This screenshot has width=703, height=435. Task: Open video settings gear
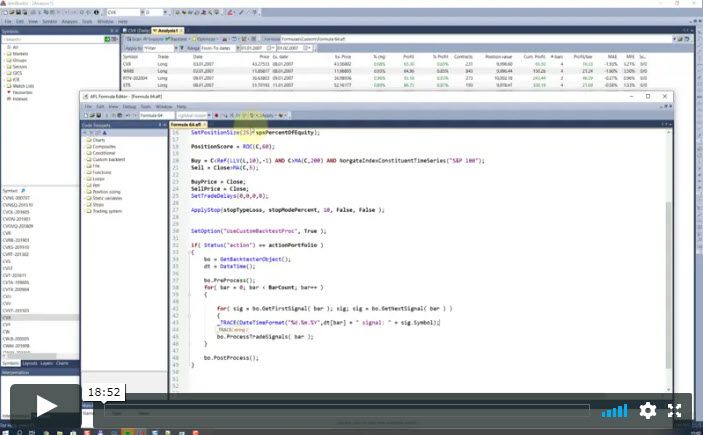(648, 410)
